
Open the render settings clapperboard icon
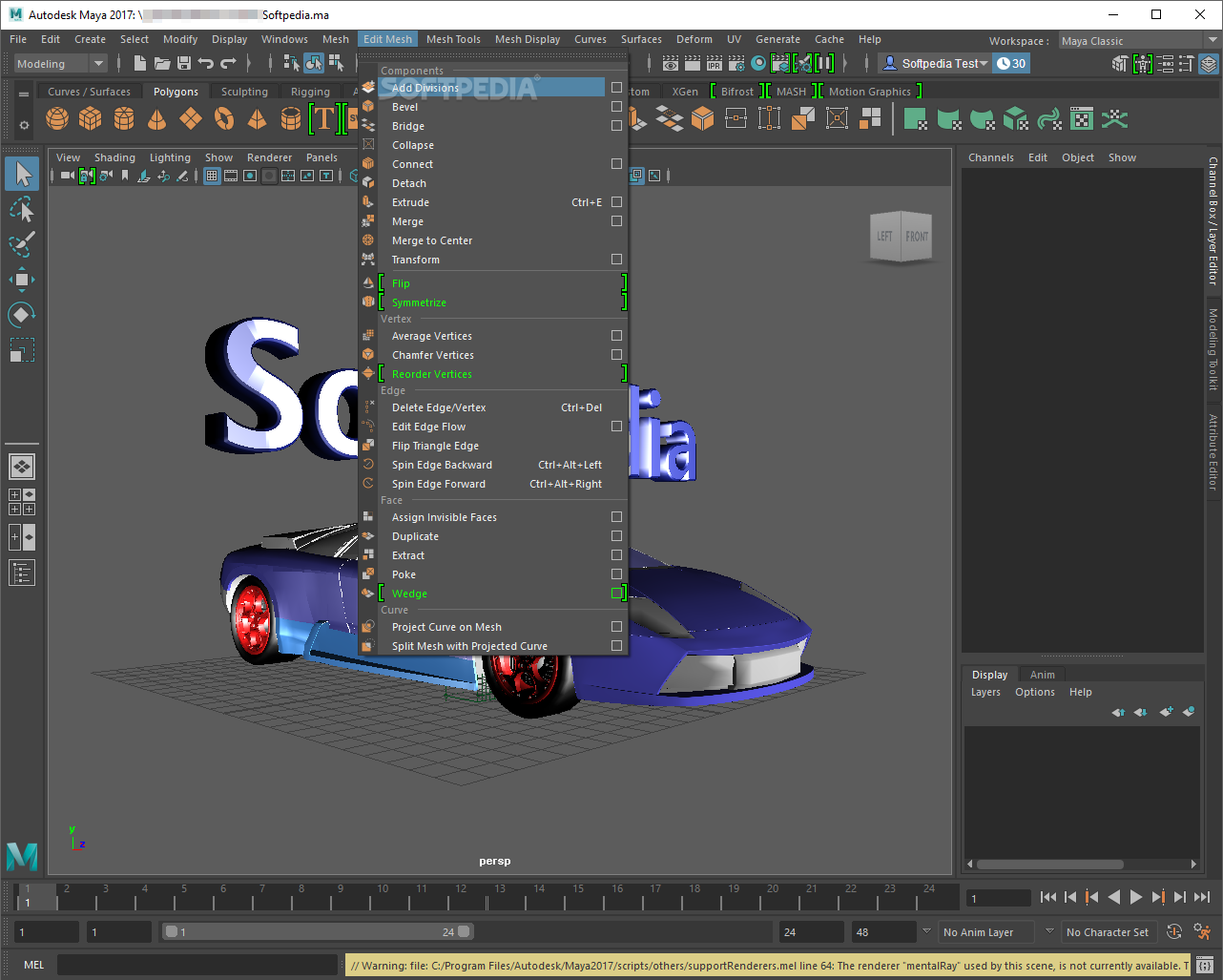click(736, 63)
